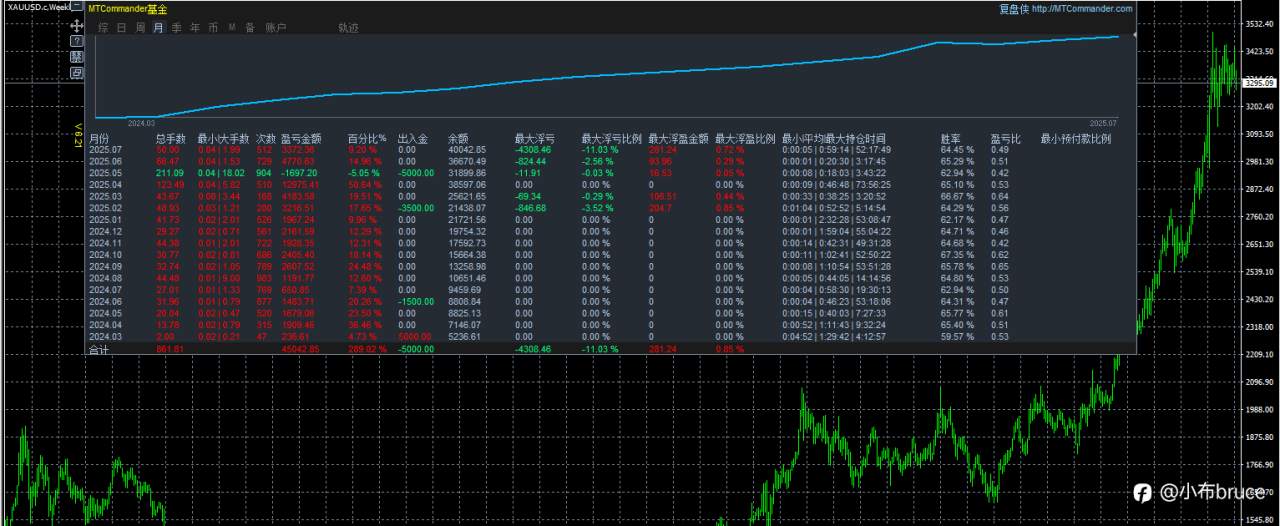Screen dimensions: 1280x526
Task: Select the 2024.09 month row
Action: pos(612,267)
